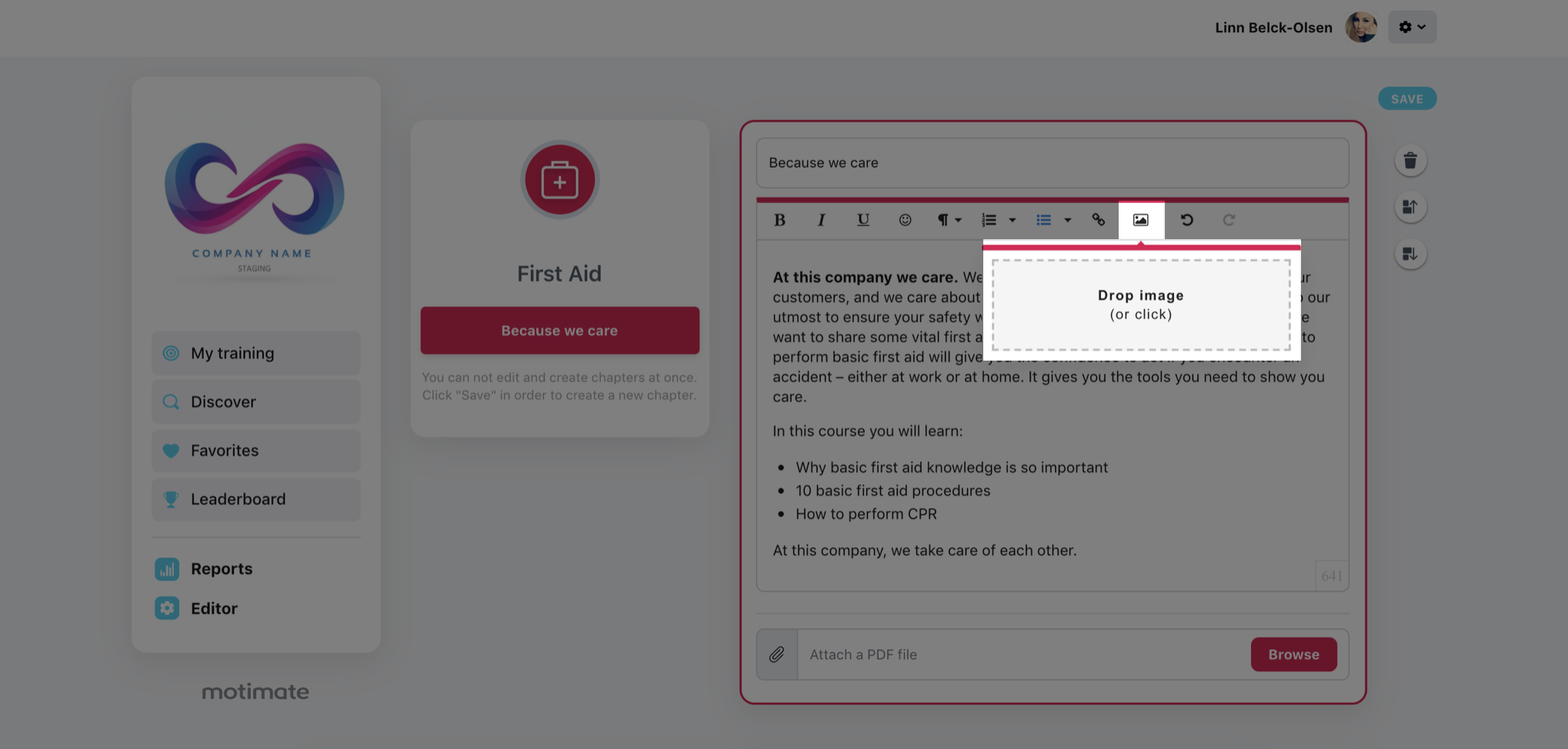1568x749 pixels.
Task: Click the Leaderboard trophy icon
Action: [171, 499]
